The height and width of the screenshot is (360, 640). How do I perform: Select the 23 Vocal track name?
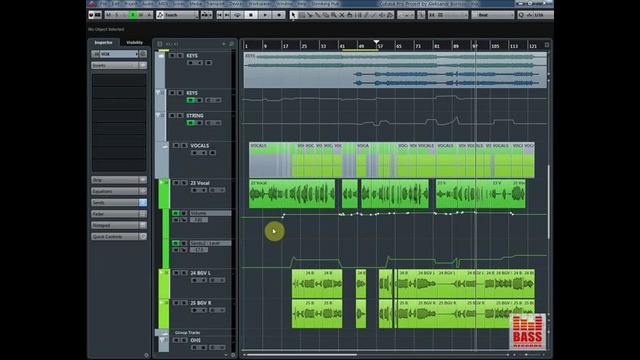(x=200, y=183)
